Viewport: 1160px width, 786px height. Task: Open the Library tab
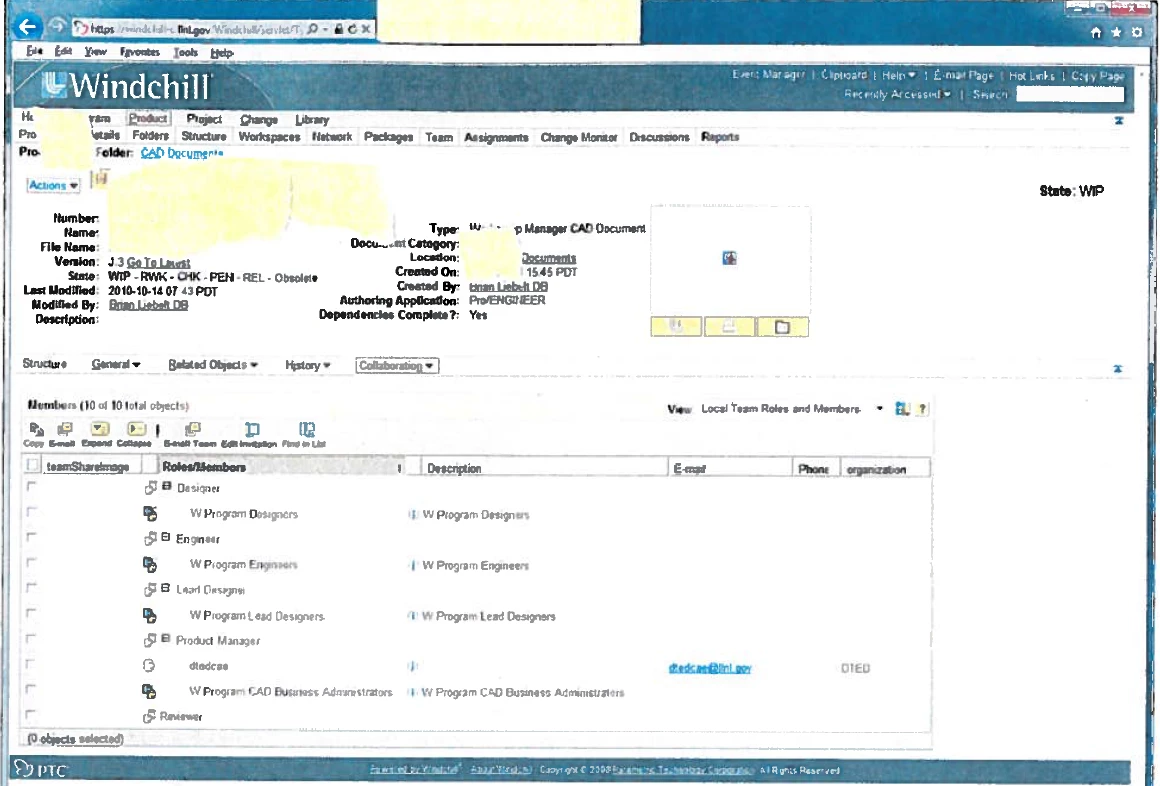[312, 119]
